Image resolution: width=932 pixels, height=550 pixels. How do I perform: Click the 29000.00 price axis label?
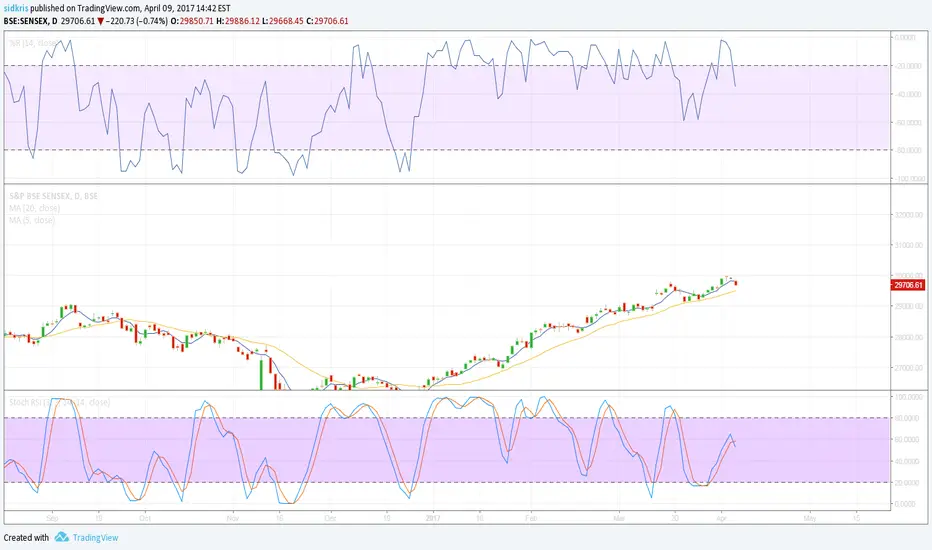(x=909, y=306)
